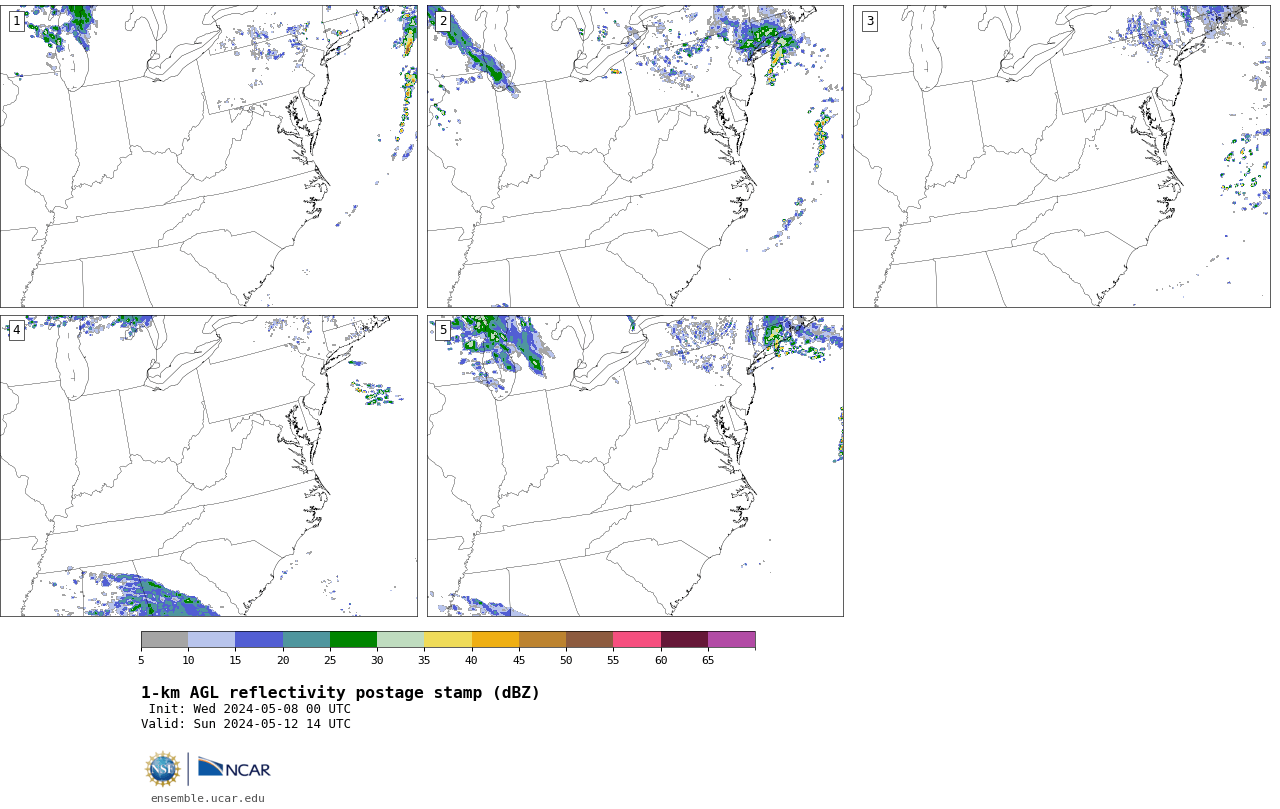Click the ensemble.ucar.edu text
The width and height of the screenshot is (1280, 809).
tap(208, 798)
